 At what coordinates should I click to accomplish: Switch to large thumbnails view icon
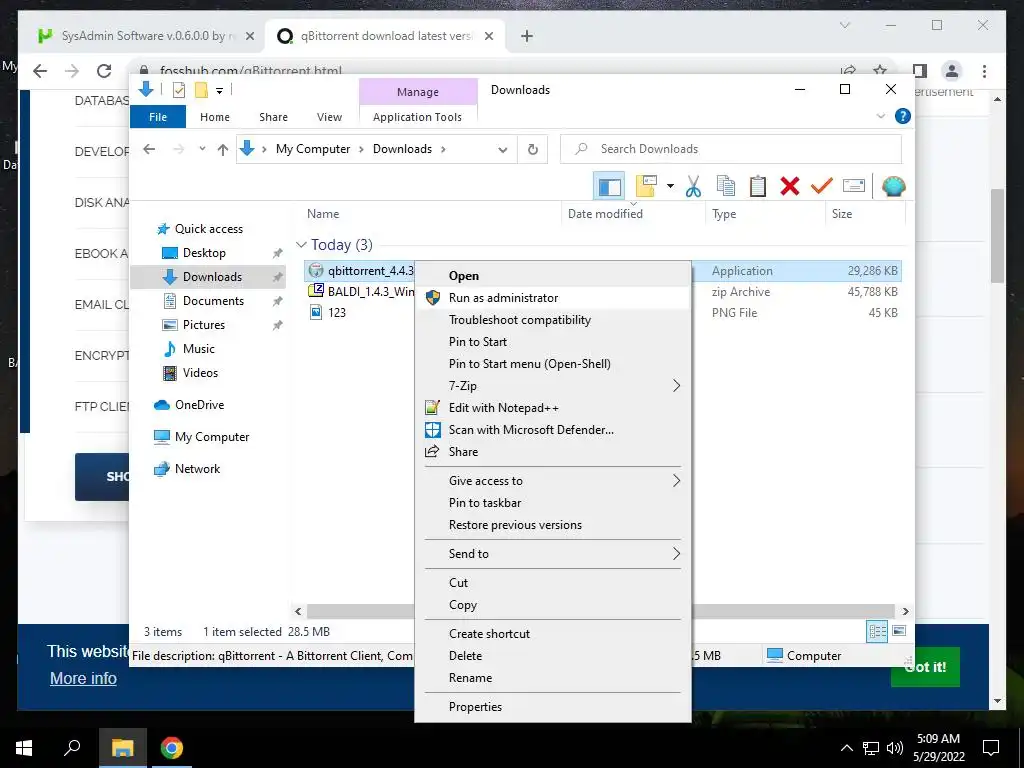899,631
